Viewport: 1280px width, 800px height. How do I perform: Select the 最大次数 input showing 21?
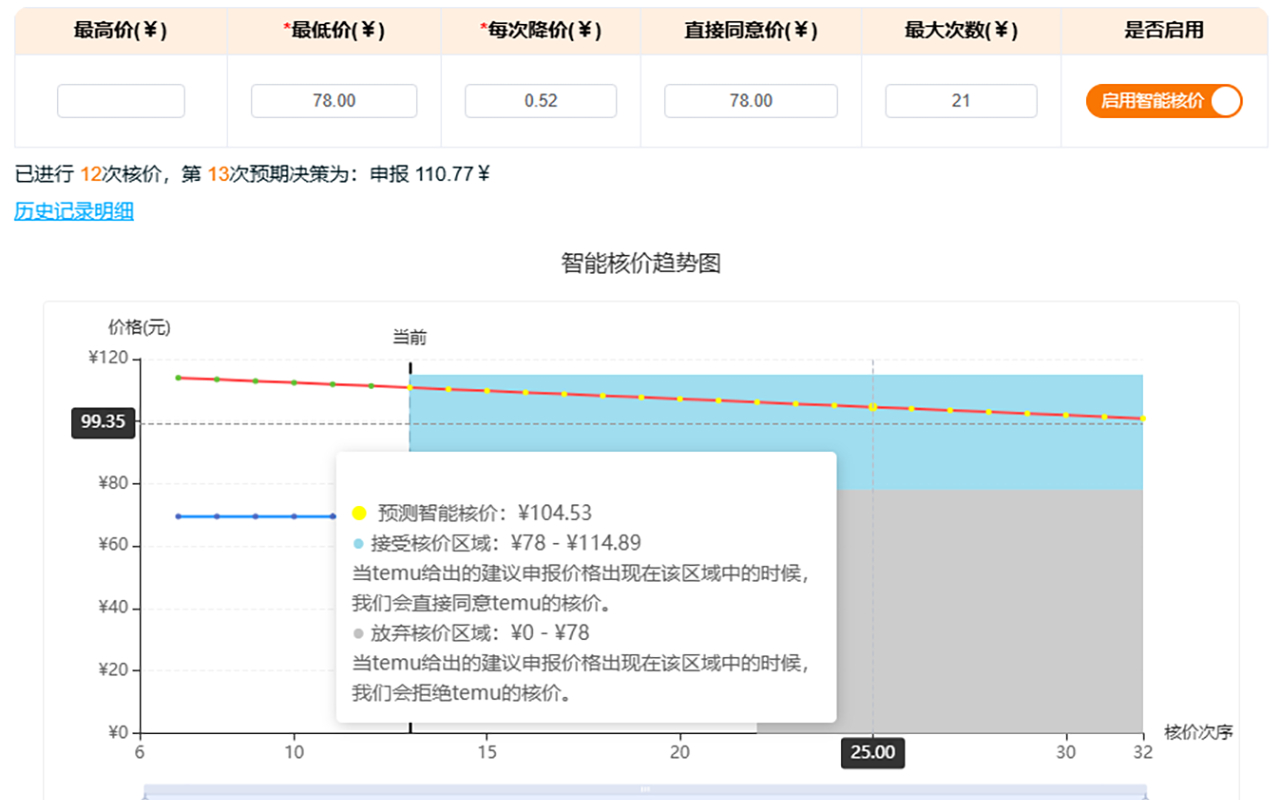(960, 100)
